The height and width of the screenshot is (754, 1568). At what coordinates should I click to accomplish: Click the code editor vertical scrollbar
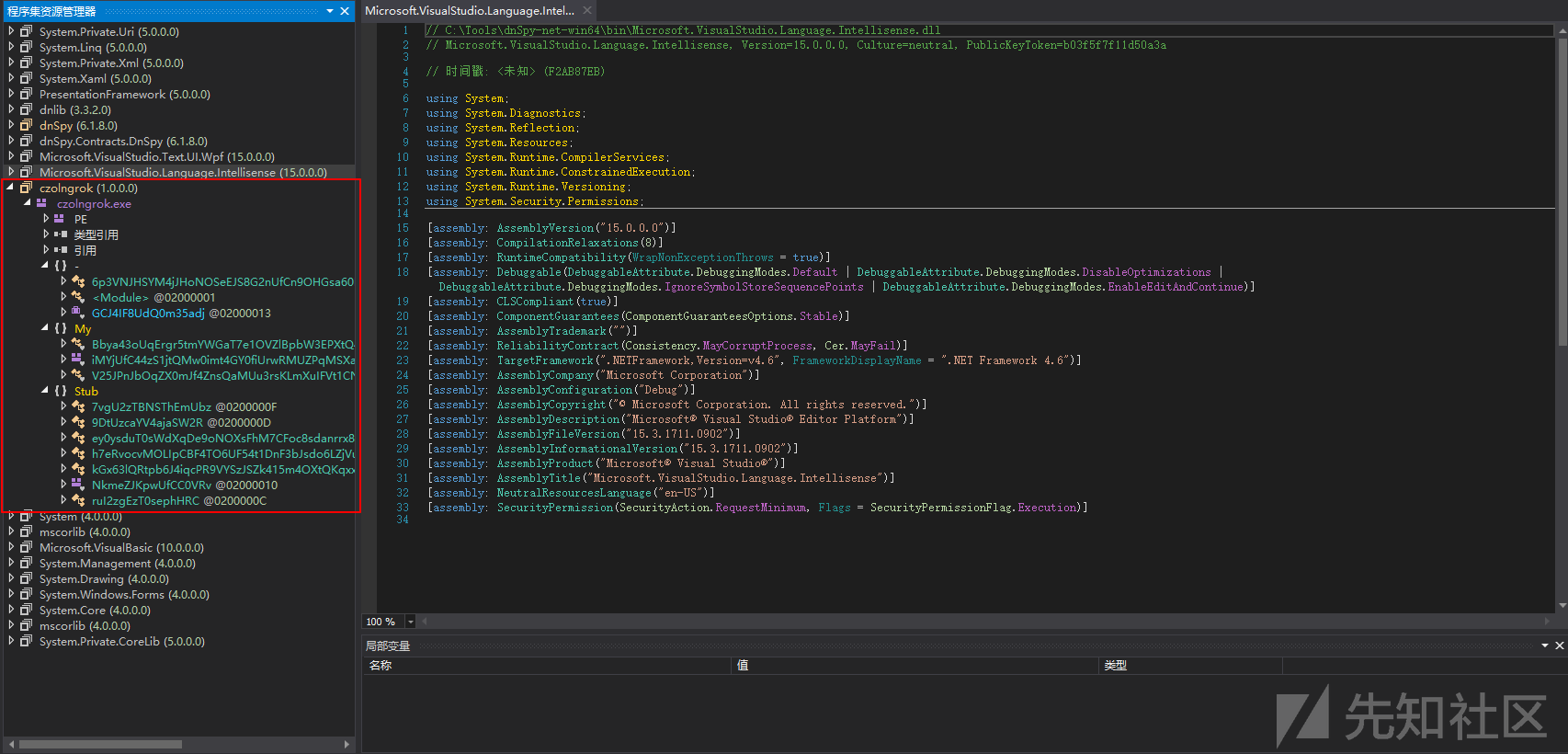click(x=1562, y=317)
